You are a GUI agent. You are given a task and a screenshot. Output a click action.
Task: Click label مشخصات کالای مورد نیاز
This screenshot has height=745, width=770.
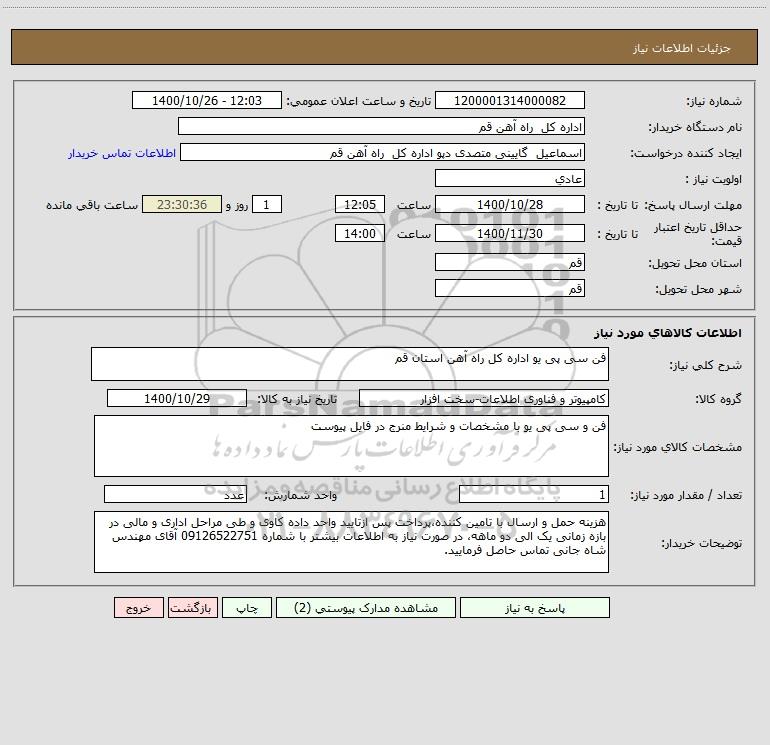(x=678, y=447)
